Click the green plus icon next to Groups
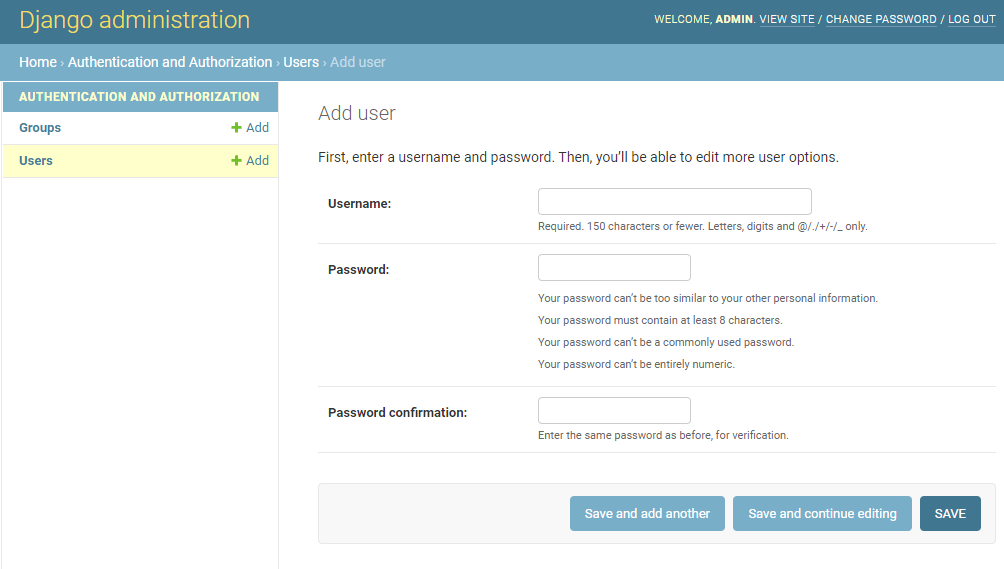This screenshot has width=1004, height=569. pyautogui.click(x=236, y=127)
